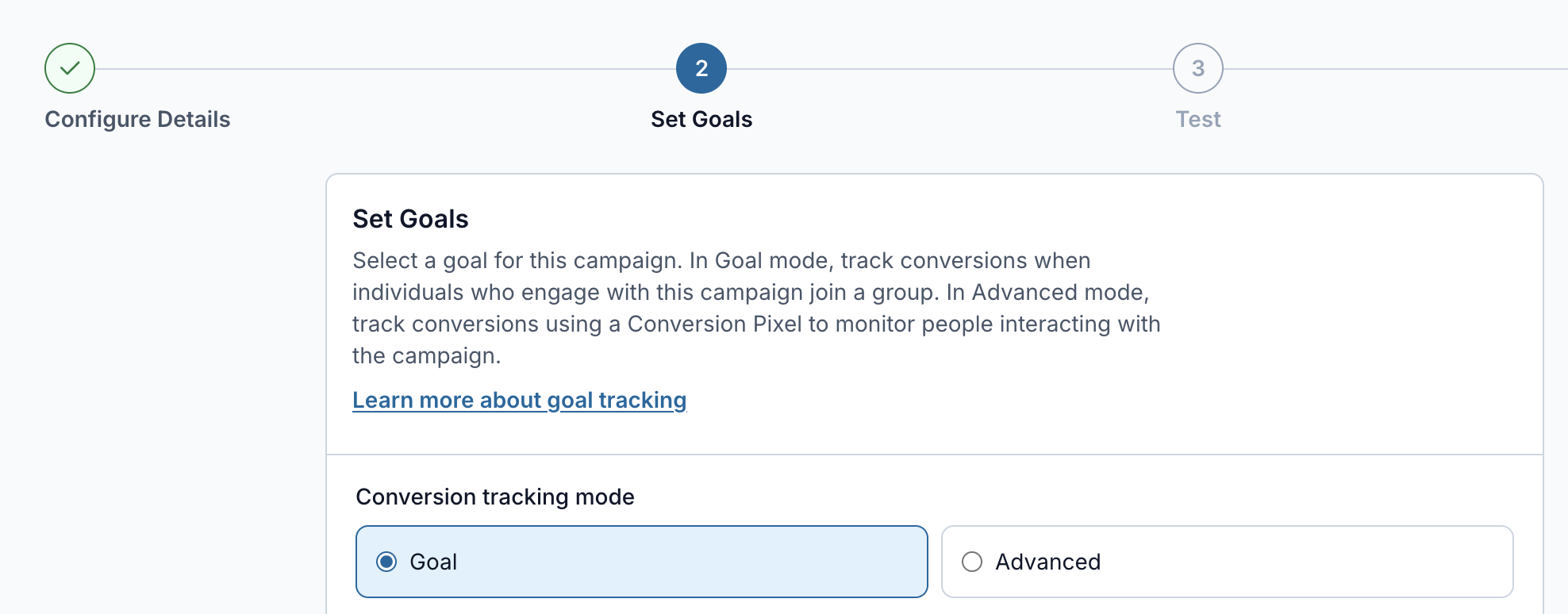The height and width of the screenshot is (614, 1568).
Task: Select the Advanced radio button
Action: tap(972, 562)
